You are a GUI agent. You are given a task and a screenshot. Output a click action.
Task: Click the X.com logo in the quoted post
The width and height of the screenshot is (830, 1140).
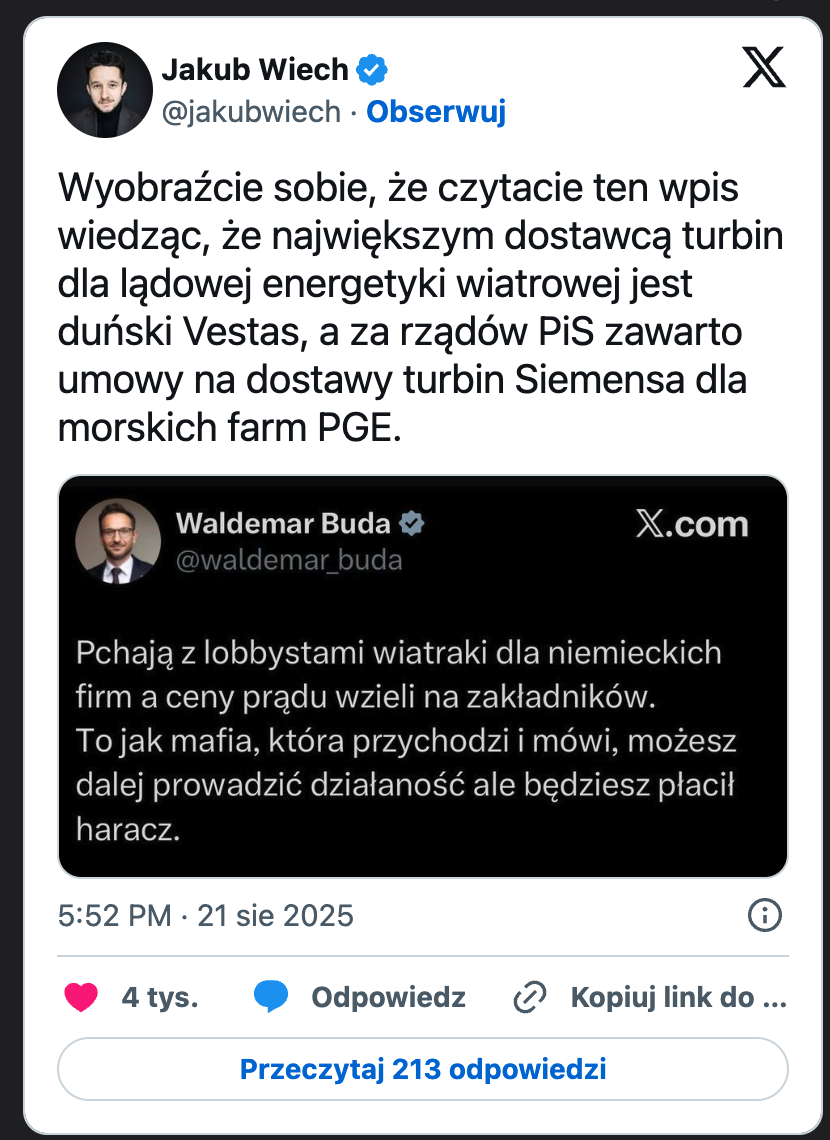(692, 525)
